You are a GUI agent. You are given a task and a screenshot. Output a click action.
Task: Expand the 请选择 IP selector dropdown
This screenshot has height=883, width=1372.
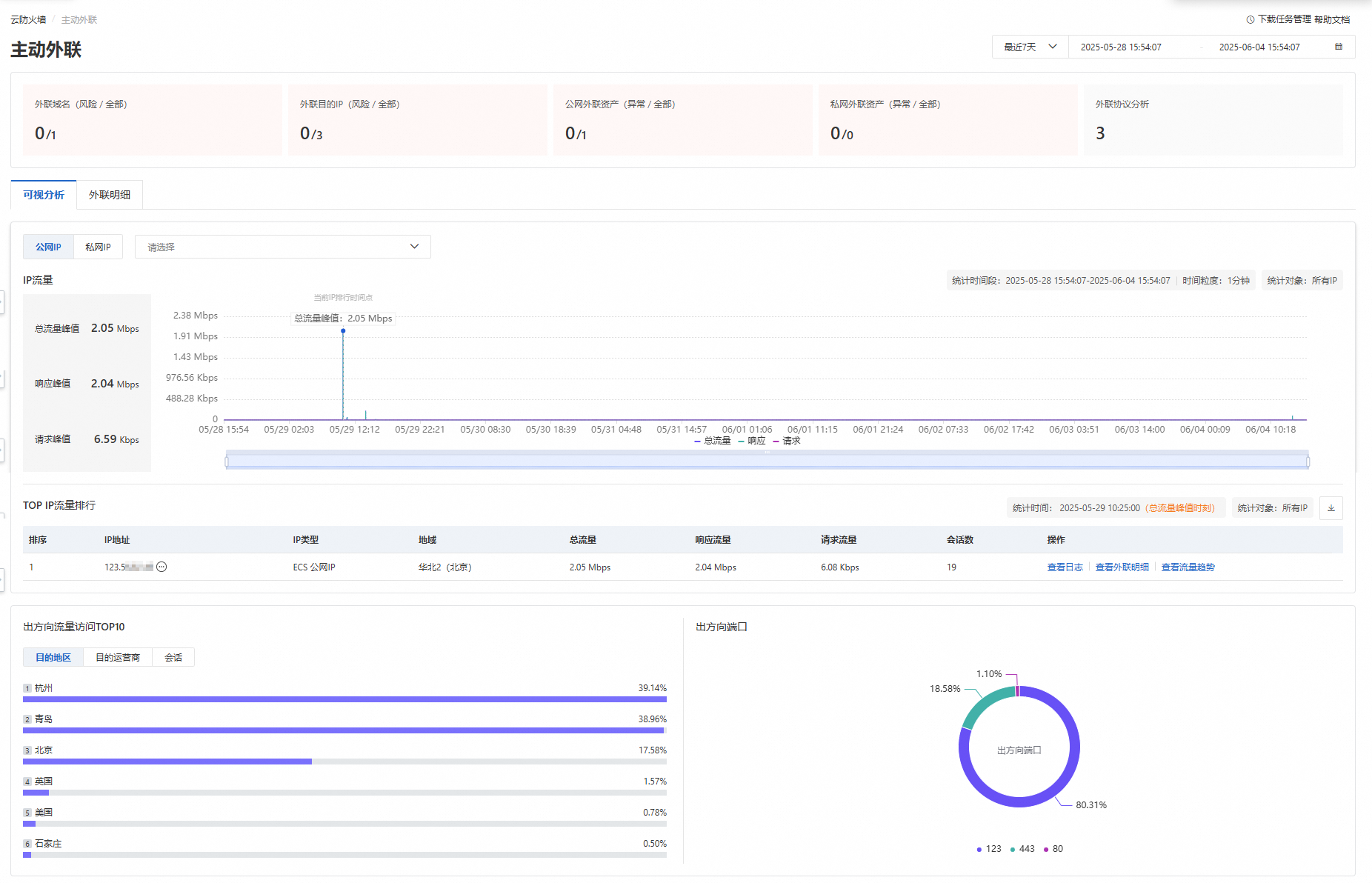[283, 247]
